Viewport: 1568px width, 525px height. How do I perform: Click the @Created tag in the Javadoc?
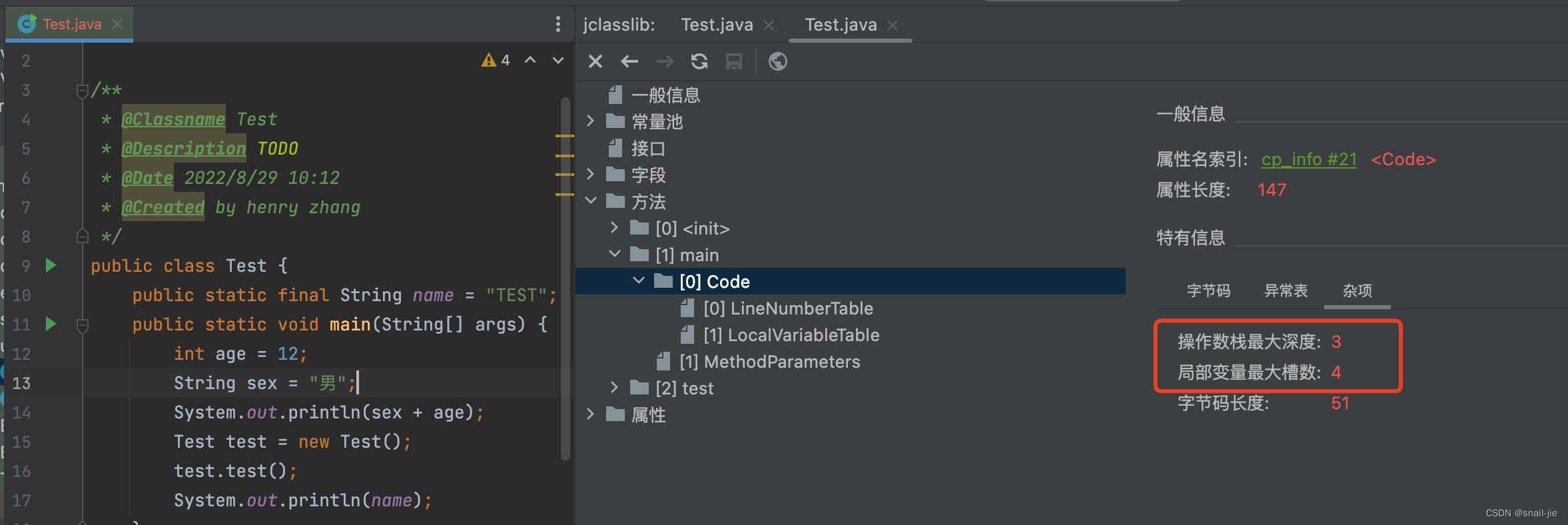(163, 207)
